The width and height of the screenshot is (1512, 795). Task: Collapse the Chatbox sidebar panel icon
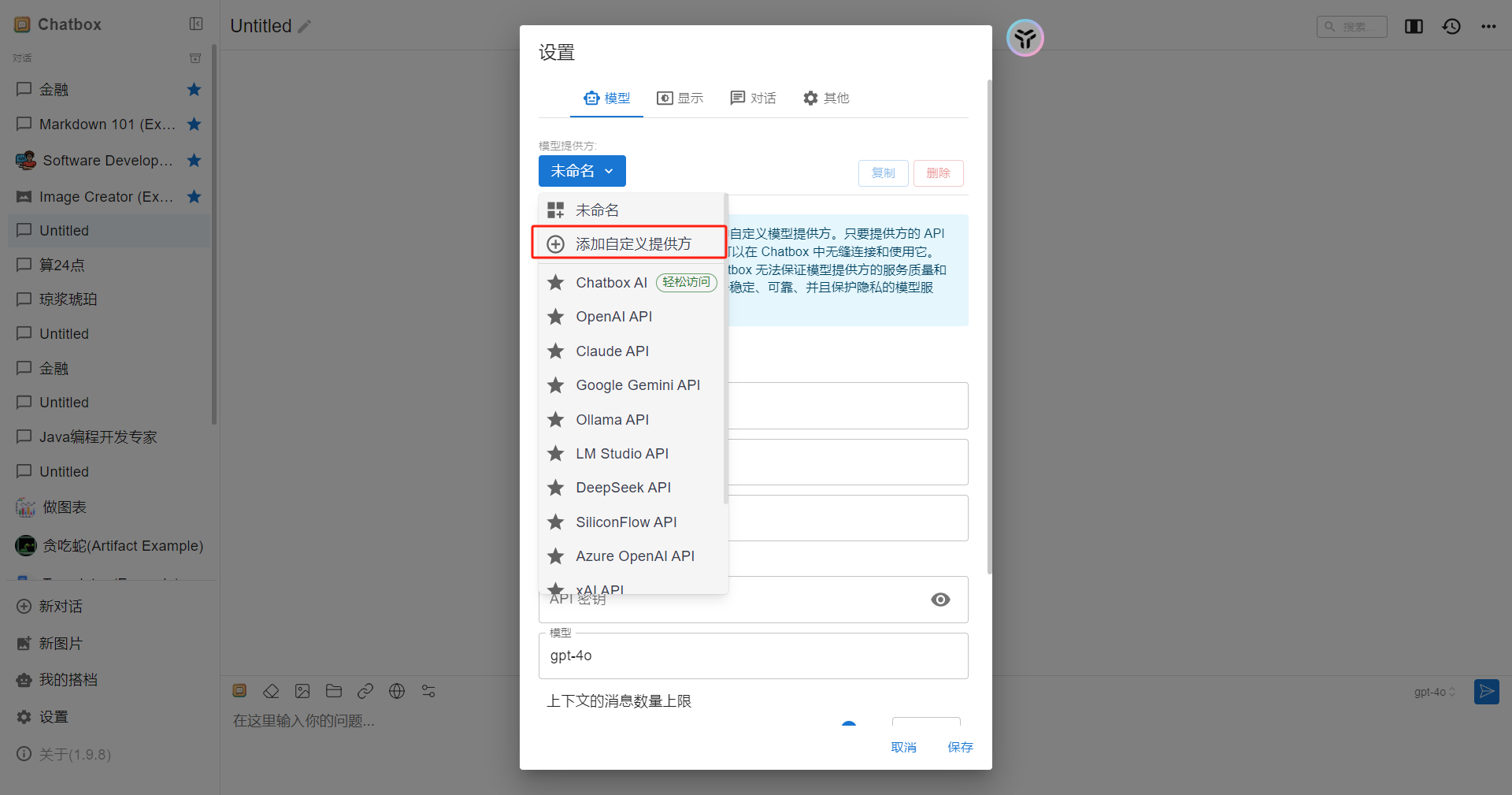pos(196,24)
